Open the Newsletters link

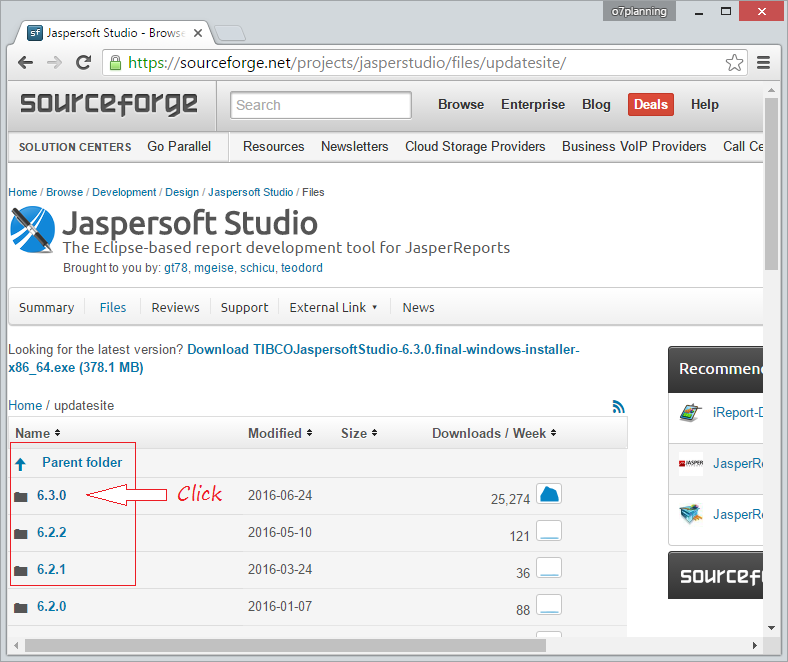point(354,147)
